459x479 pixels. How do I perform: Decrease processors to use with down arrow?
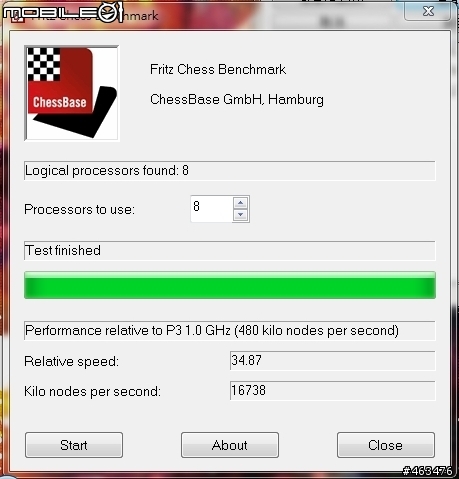point(241,215)
